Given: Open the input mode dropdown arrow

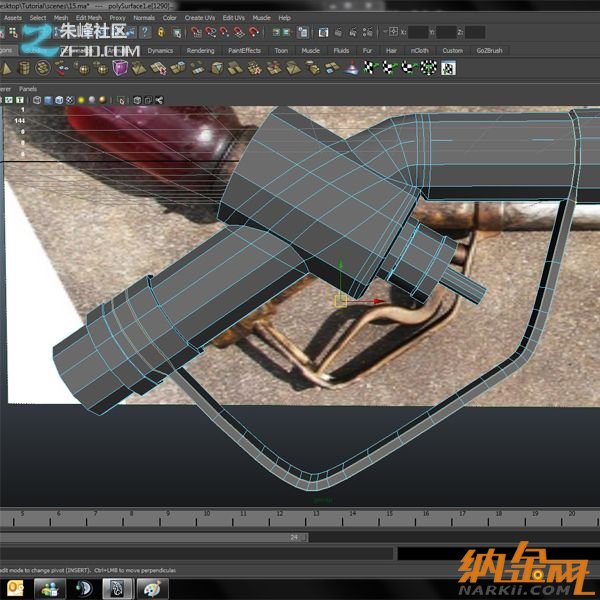Looking at the screenshot, I should [385, 31].
